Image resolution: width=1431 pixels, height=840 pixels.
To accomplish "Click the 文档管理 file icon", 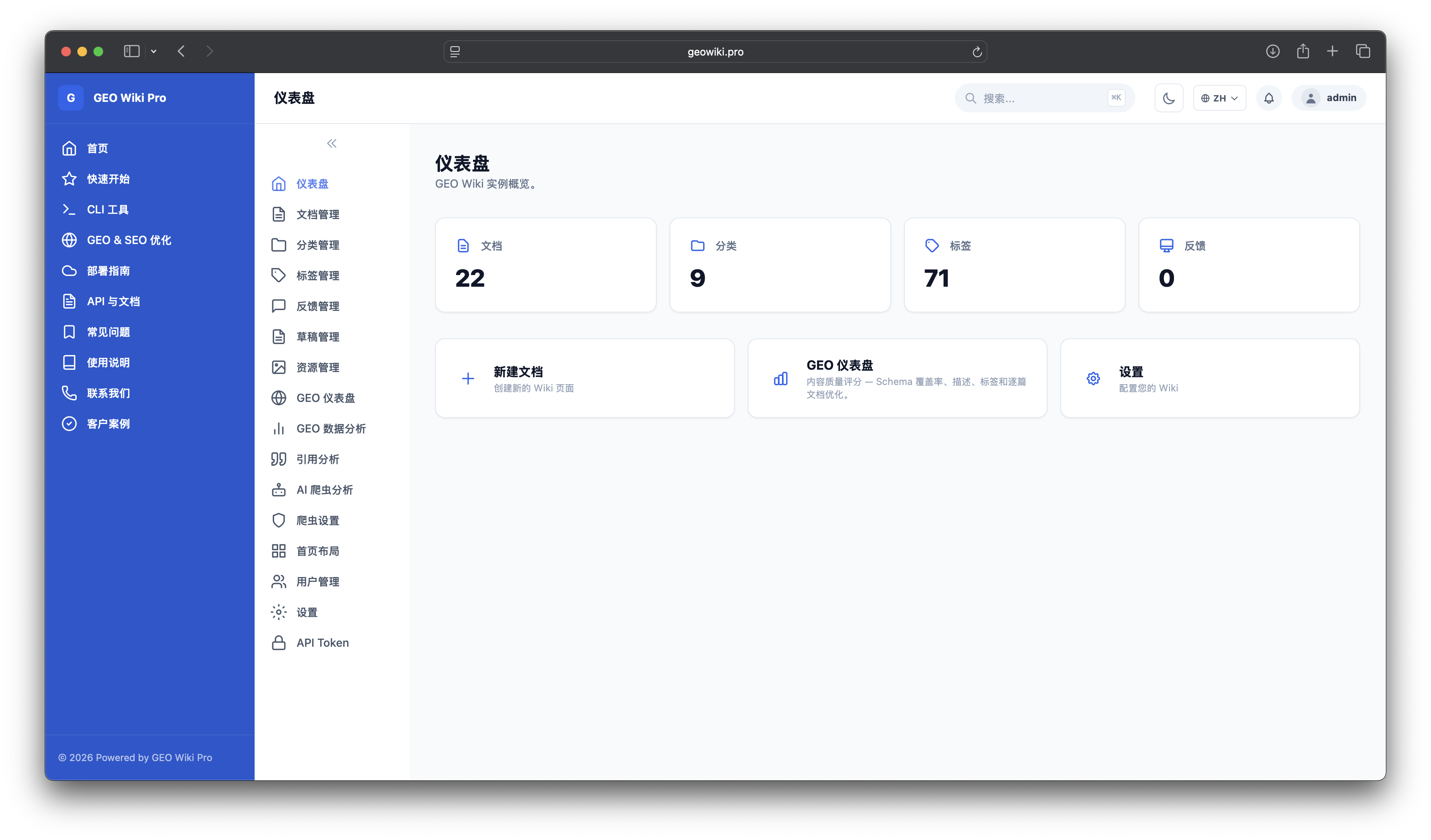I will pos(278,215).
